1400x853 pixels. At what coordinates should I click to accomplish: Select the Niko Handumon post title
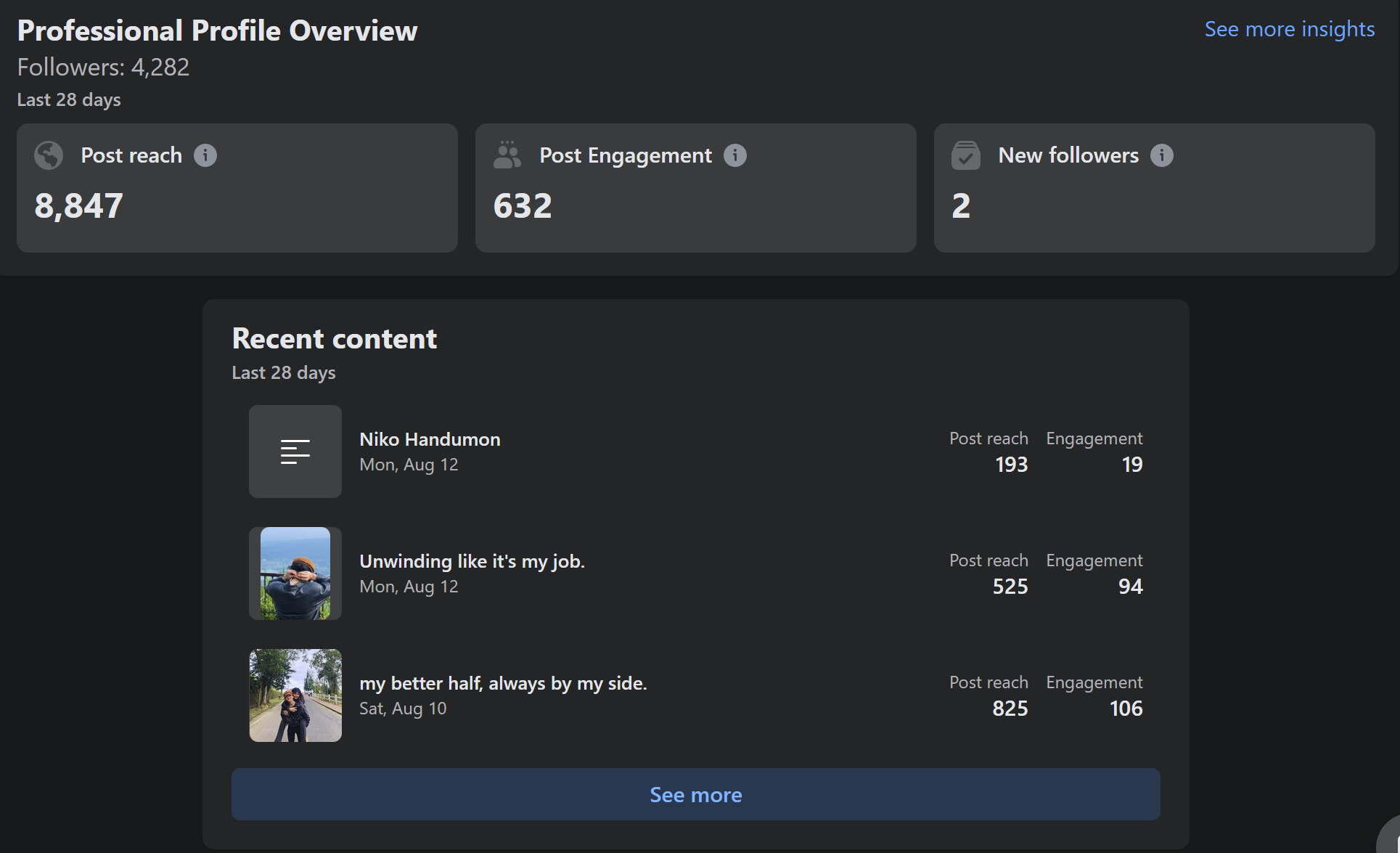click(430, 439)
